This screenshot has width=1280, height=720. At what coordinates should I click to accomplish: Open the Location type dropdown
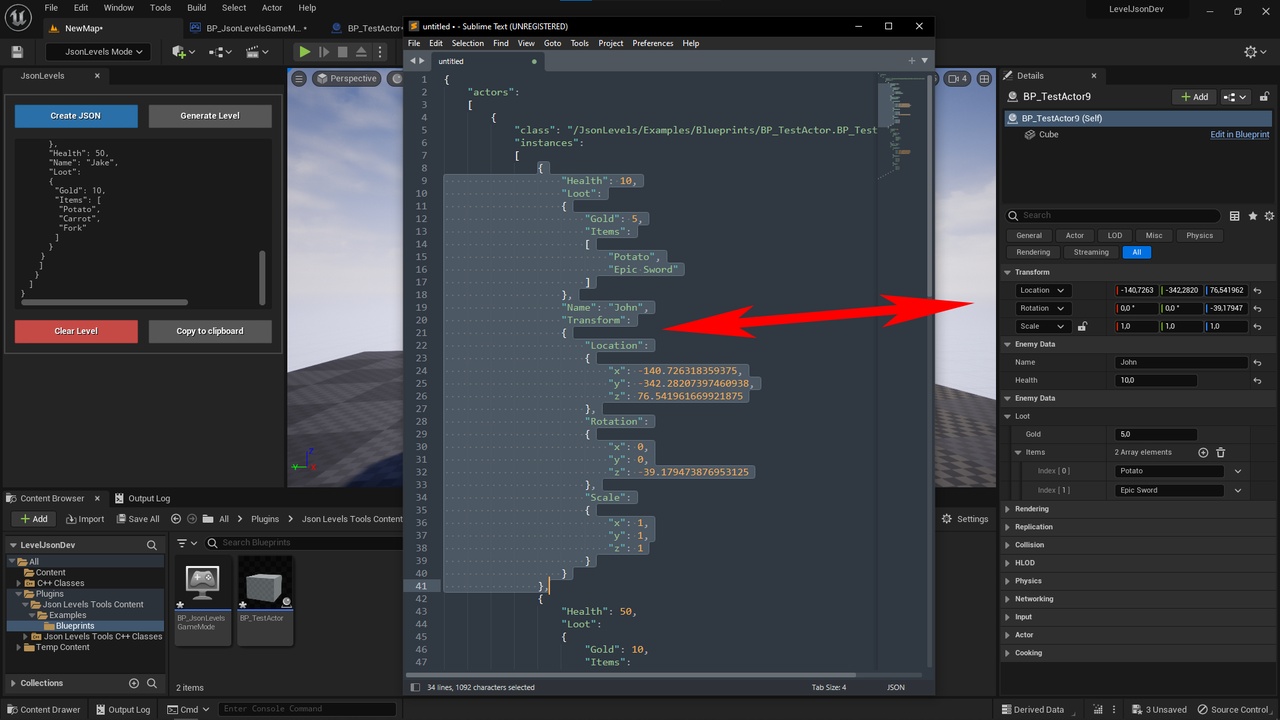point(1041,291)
